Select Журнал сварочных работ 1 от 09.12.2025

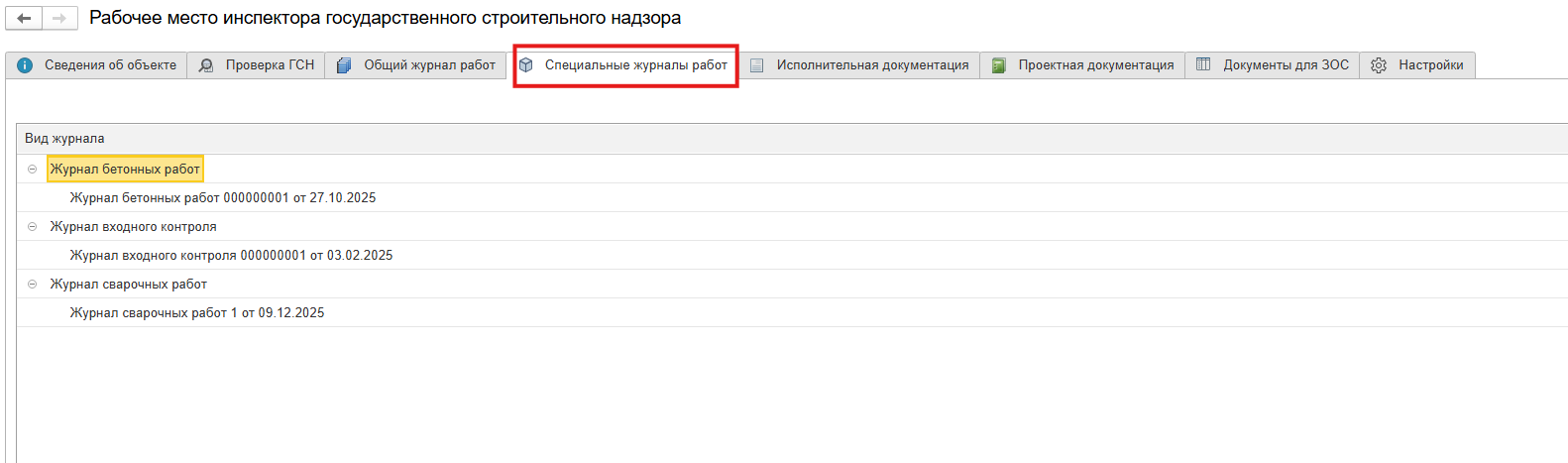[x=197, y=313]
